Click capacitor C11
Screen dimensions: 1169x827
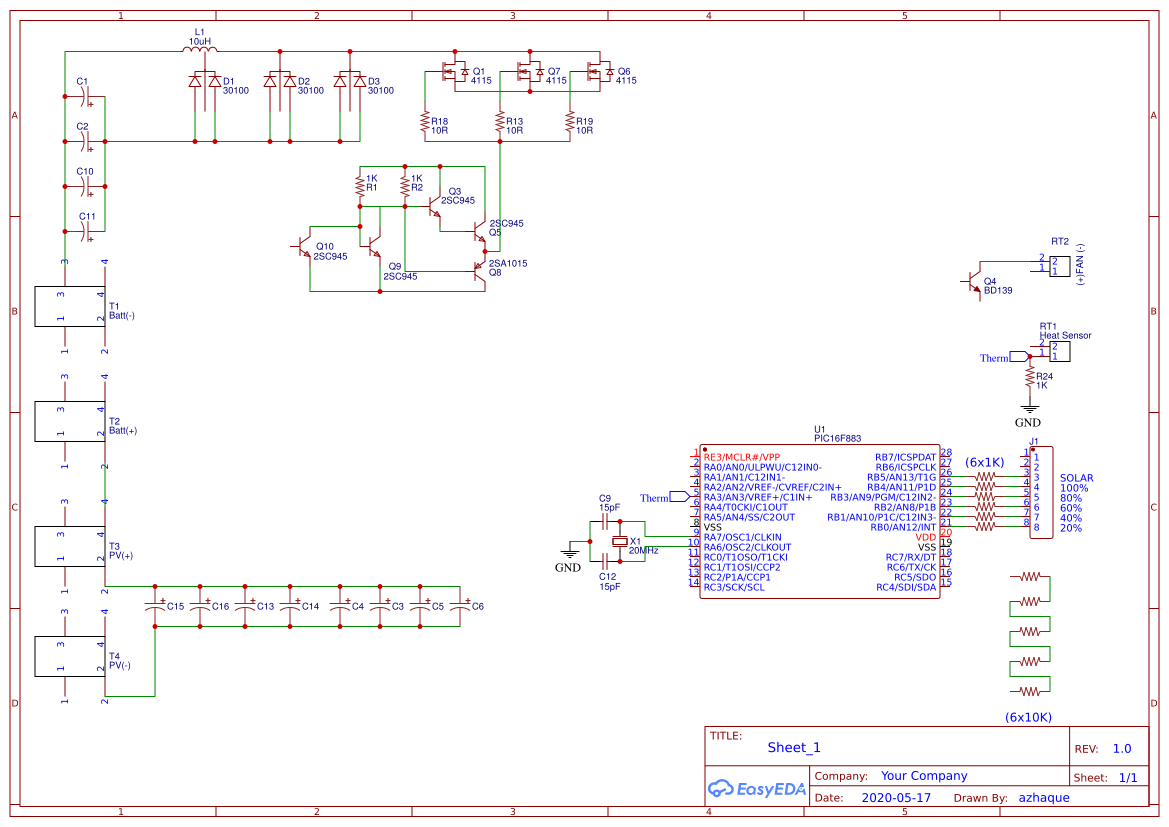click(x=86, y=232)
